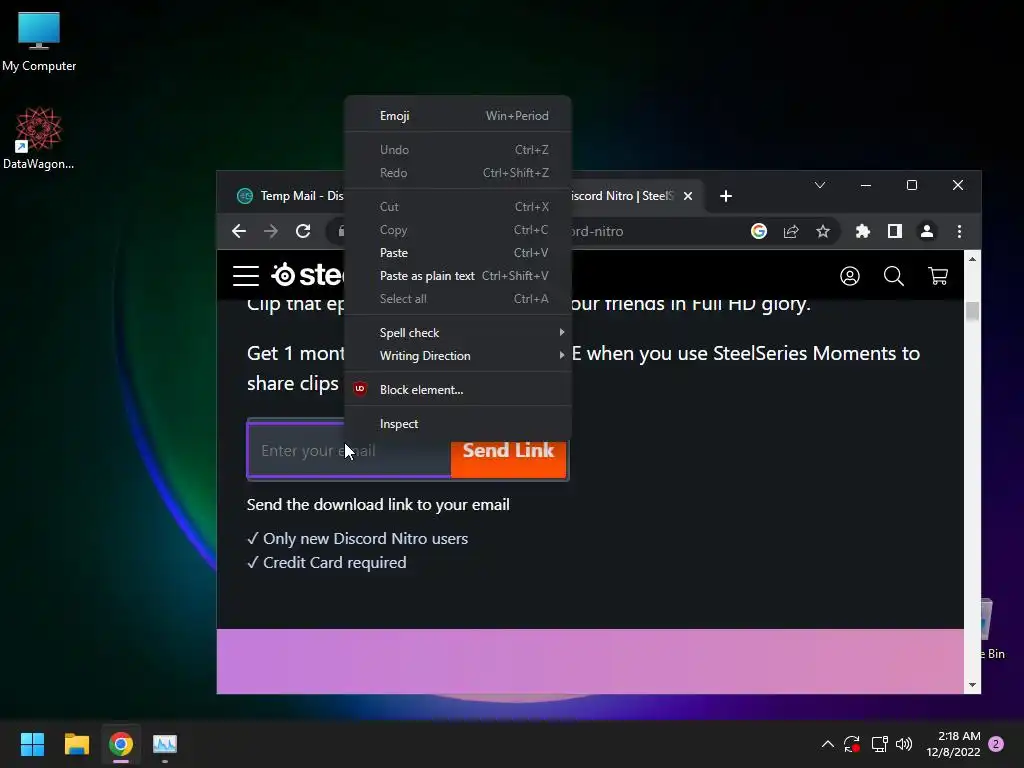Open the Windows Start menu

click(32, 744)
